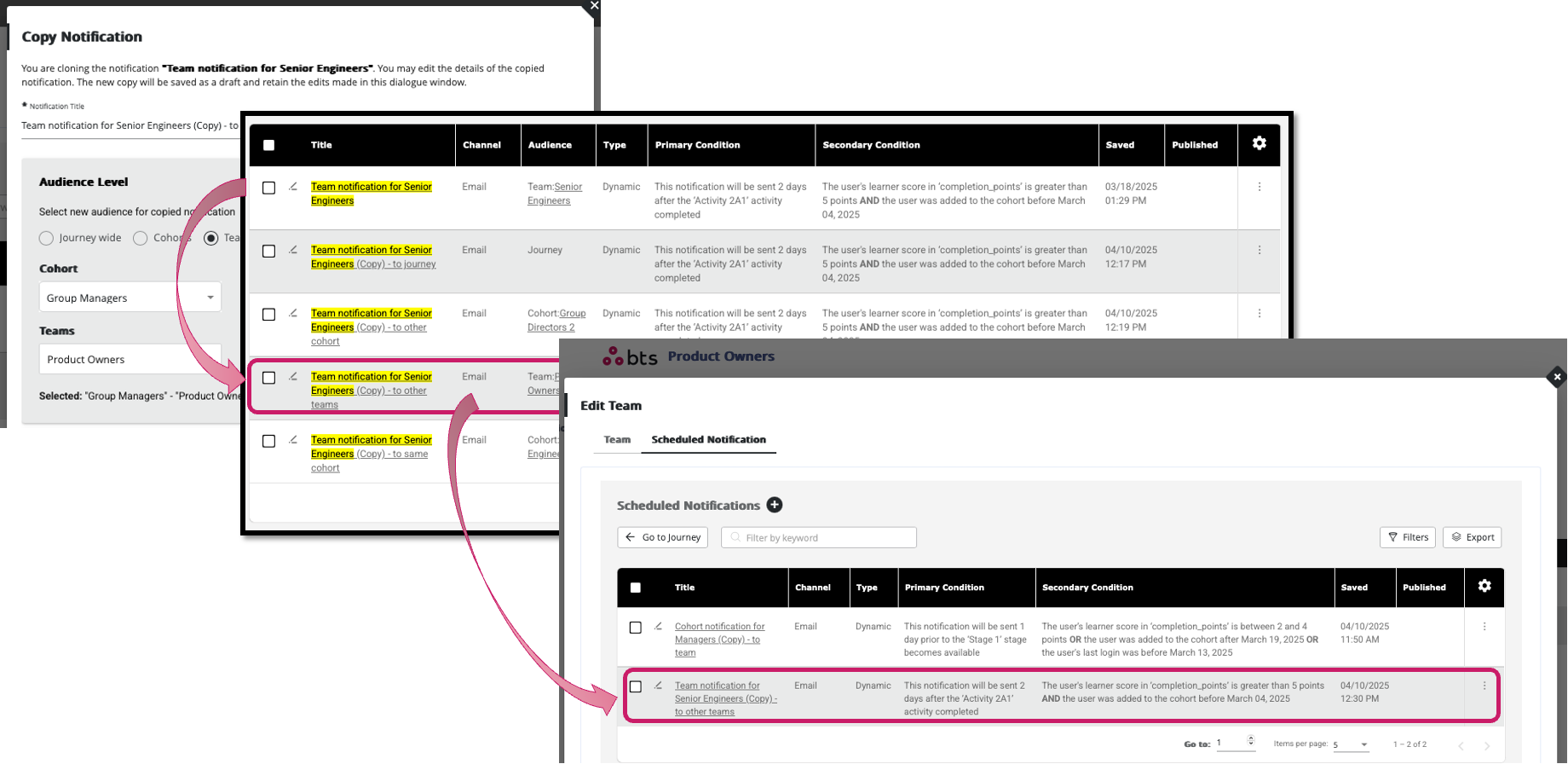Open 'Senior Engineers (Copy) - to other cohort' link
This screenshot has height=764, width=1568.
click(x=371, y=327)
